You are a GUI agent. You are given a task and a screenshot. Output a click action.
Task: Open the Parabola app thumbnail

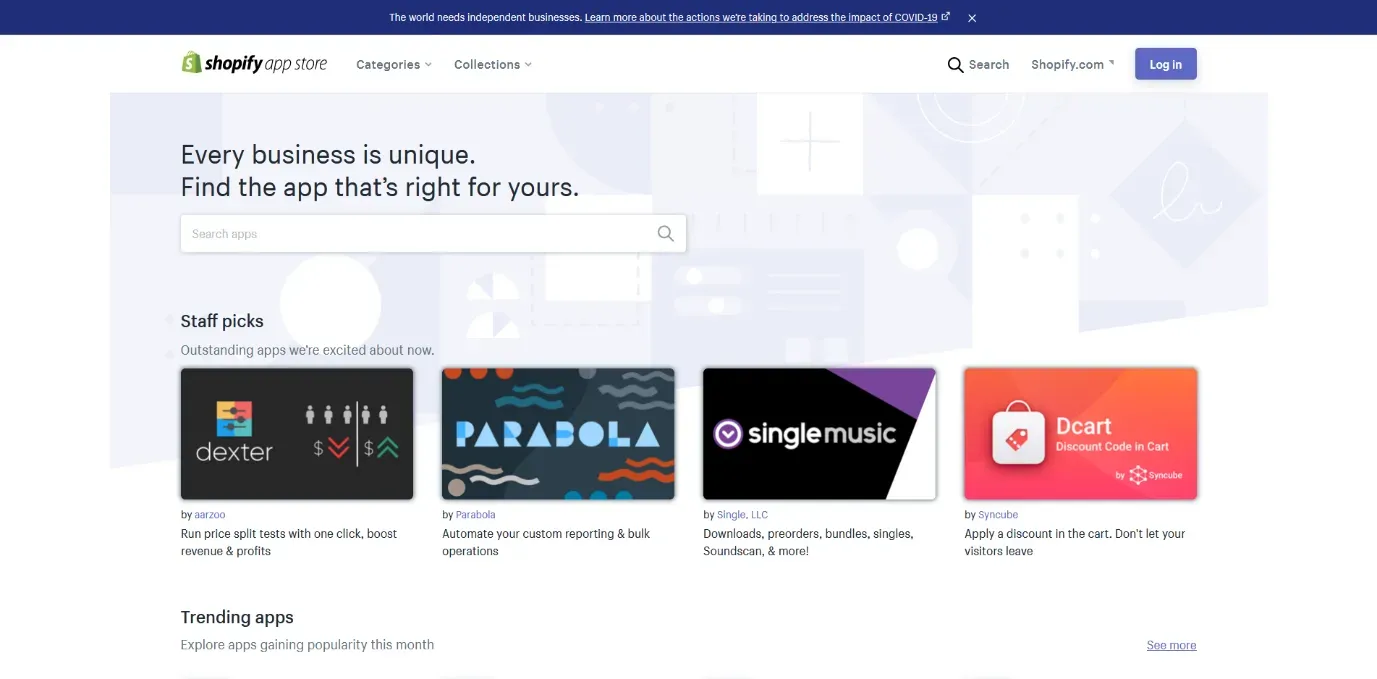(558, 434)
